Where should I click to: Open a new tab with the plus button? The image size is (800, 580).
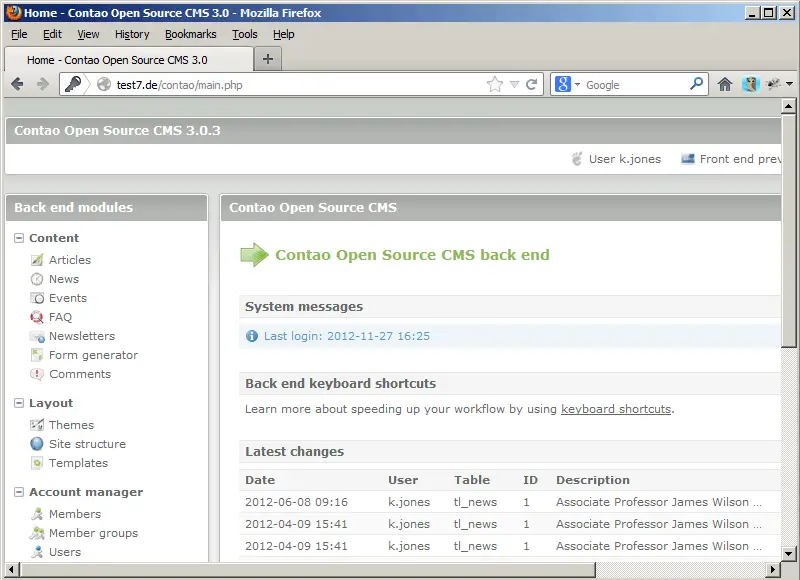pos(268,59)
